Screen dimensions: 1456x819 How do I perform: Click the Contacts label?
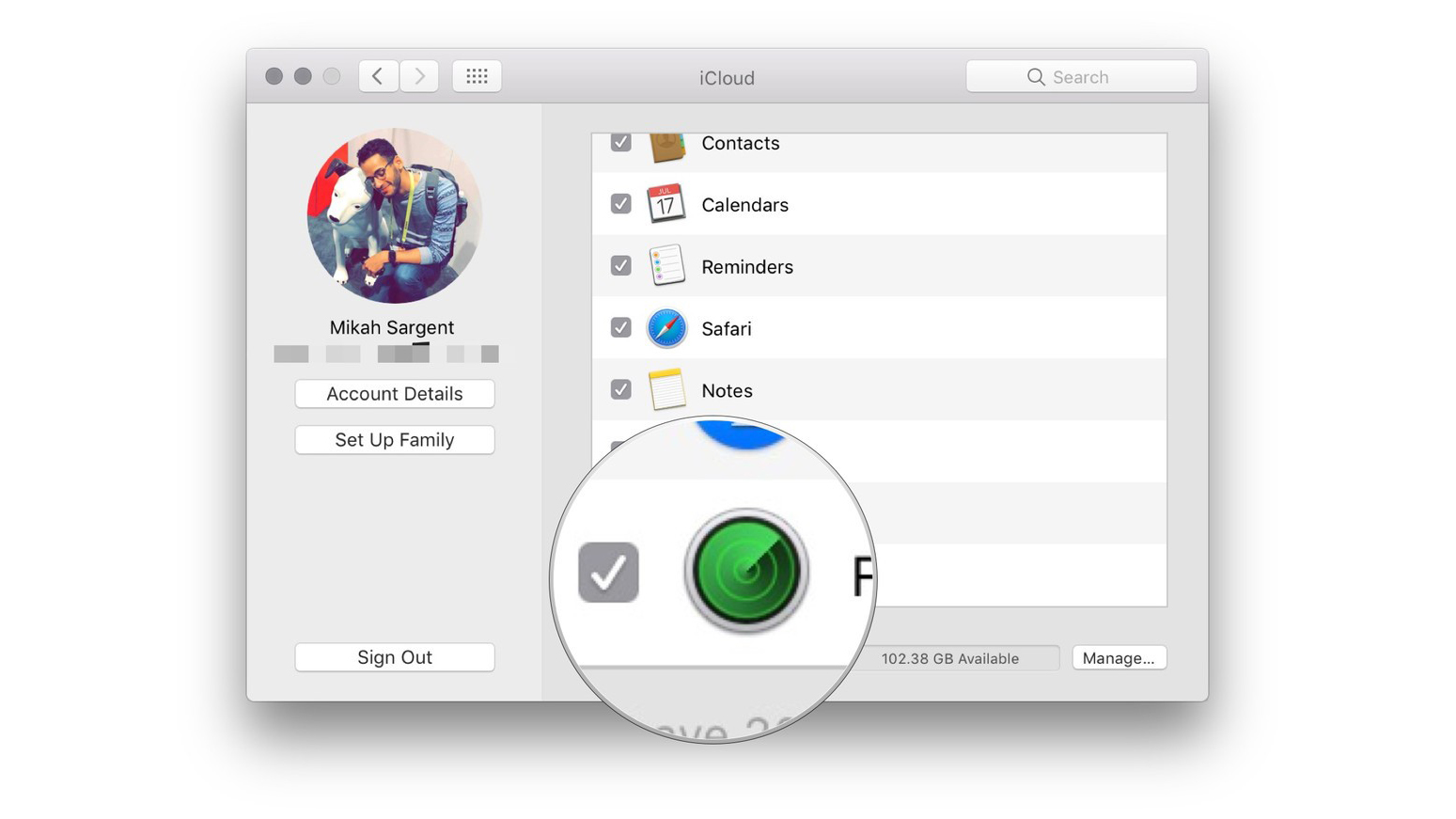(741, 143)
